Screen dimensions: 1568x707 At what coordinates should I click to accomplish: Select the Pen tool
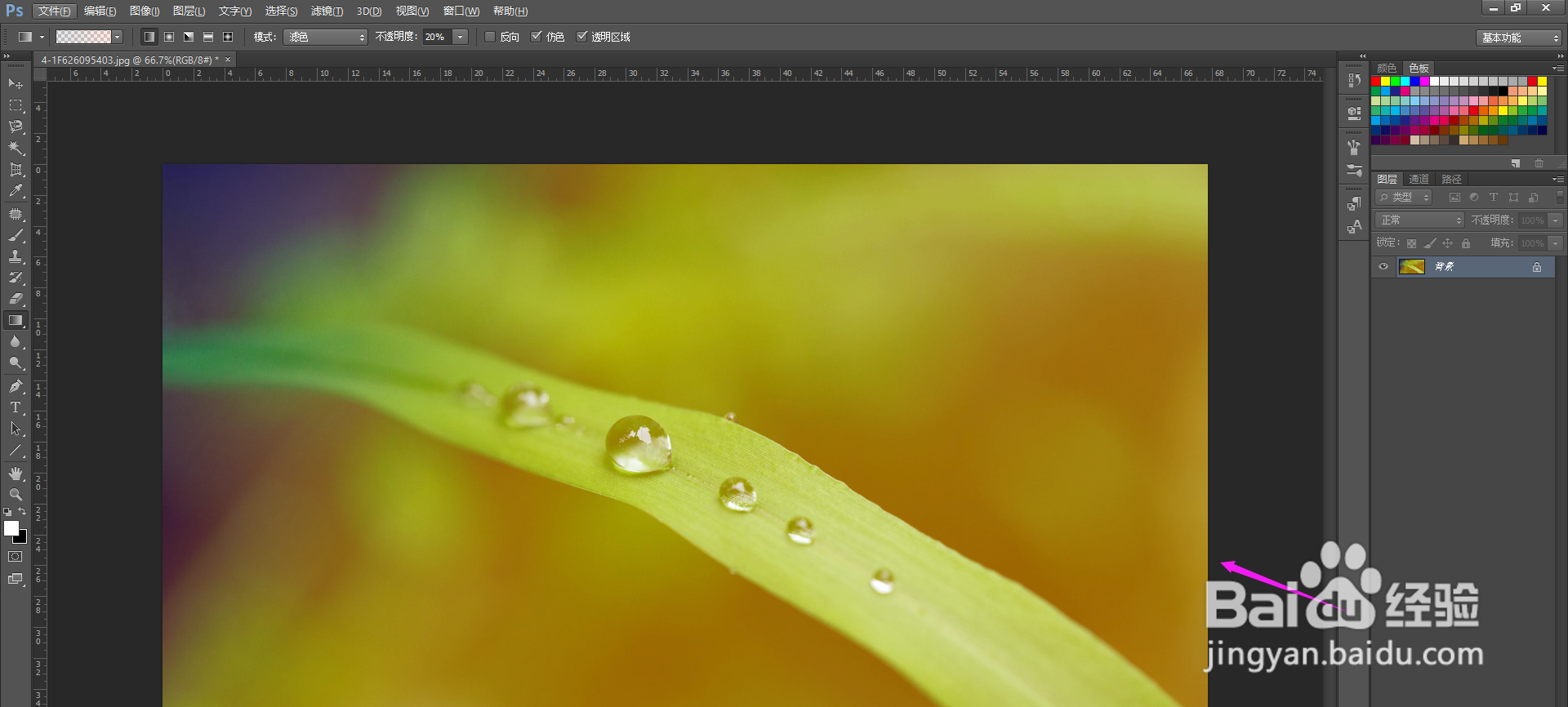coord(16,386)
